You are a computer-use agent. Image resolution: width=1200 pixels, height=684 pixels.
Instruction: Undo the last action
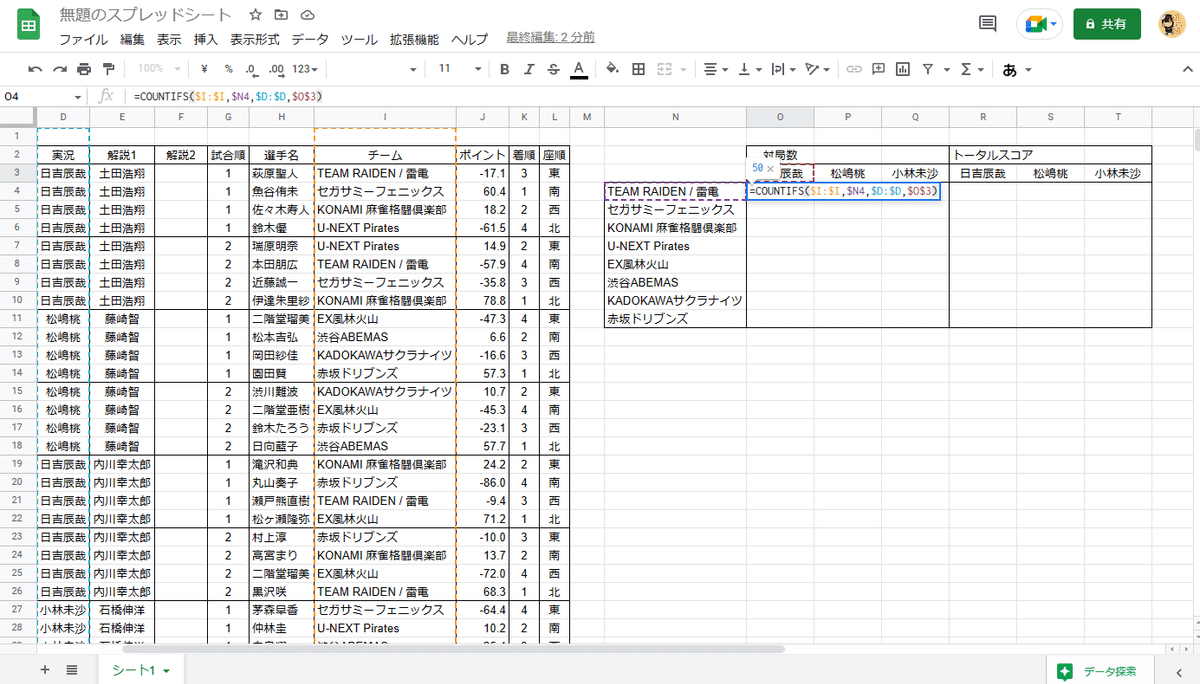tap(36, 69)
